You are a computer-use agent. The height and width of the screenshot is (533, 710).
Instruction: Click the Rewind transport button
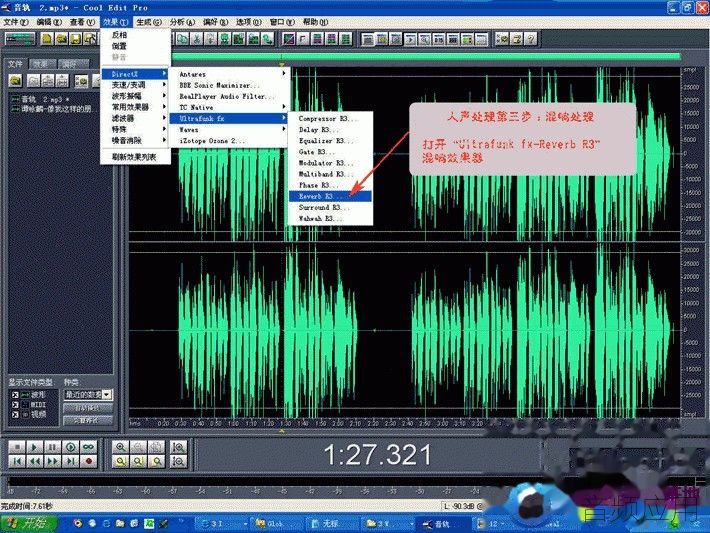pos(34,461)
